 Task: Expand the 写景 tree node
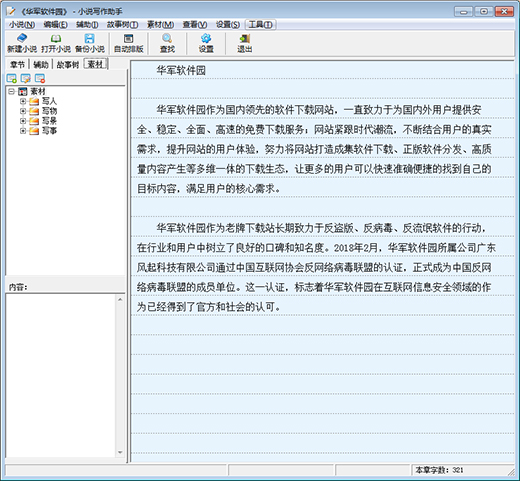pos(23,121)
